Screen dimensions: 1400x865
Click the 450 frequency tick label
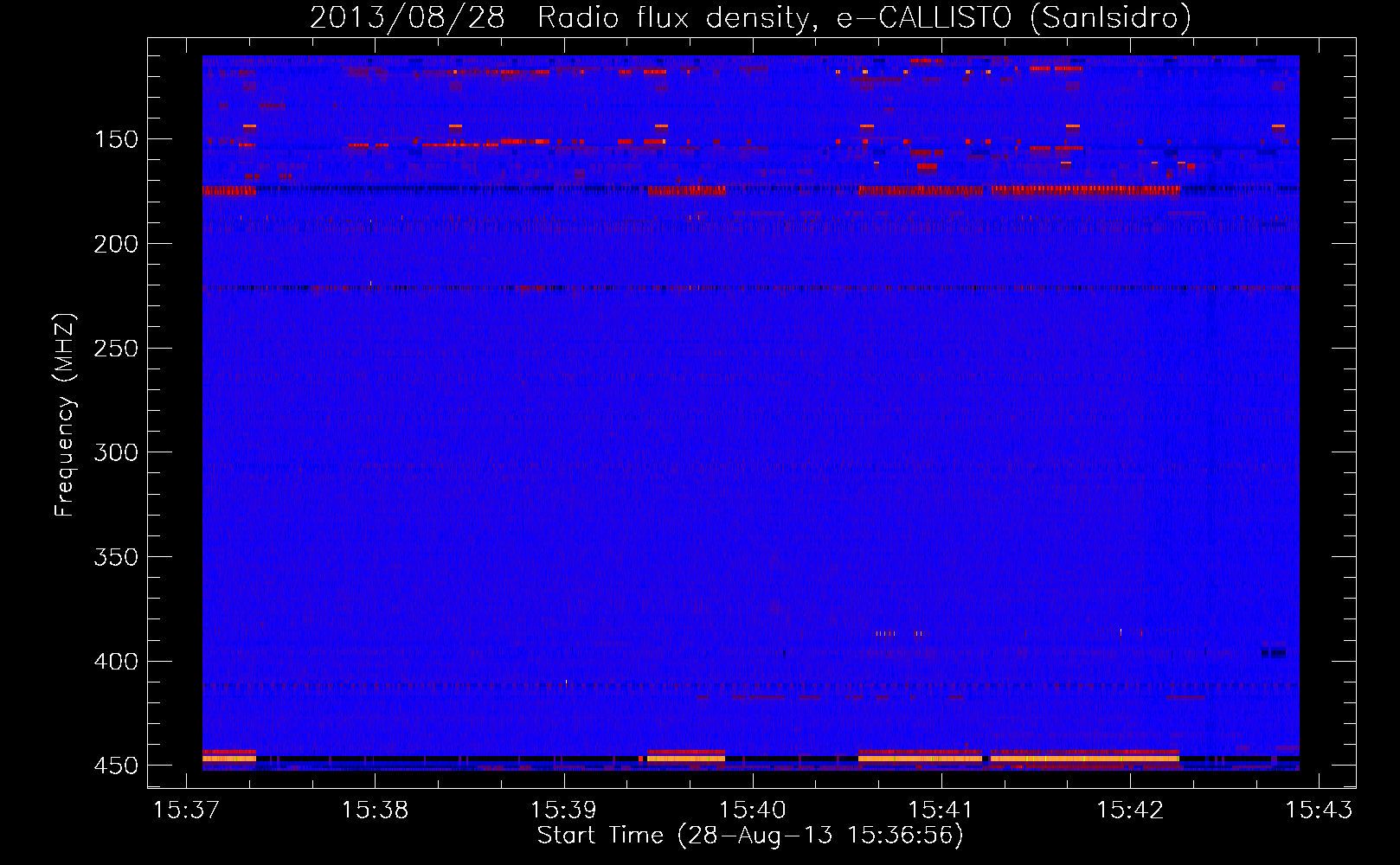click(116, 766)
